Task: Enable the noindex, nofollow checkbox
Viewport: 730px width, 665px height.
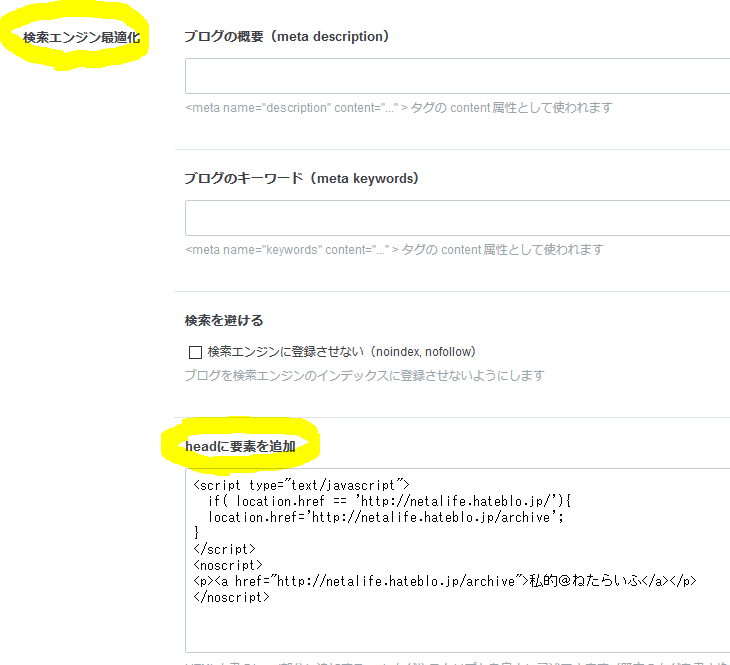Action: (x=195, y=352)
